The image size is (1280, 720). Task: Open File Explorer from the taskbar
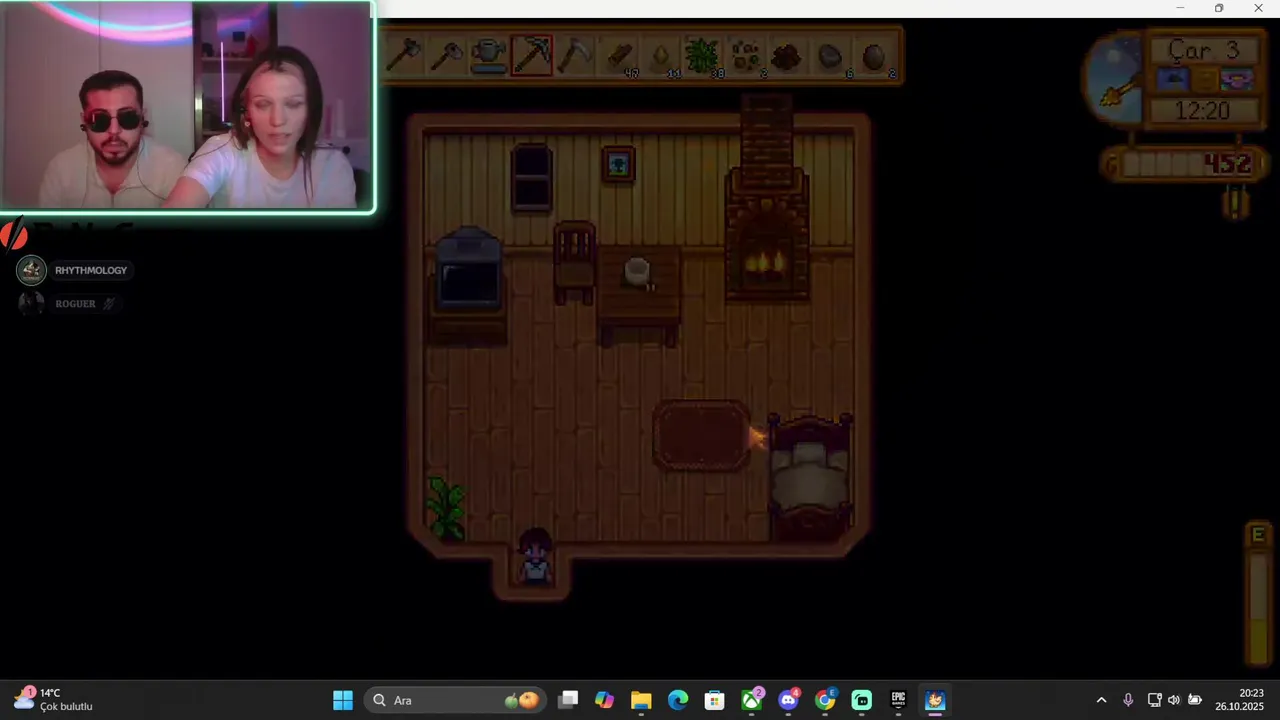[x=641, y=700]
